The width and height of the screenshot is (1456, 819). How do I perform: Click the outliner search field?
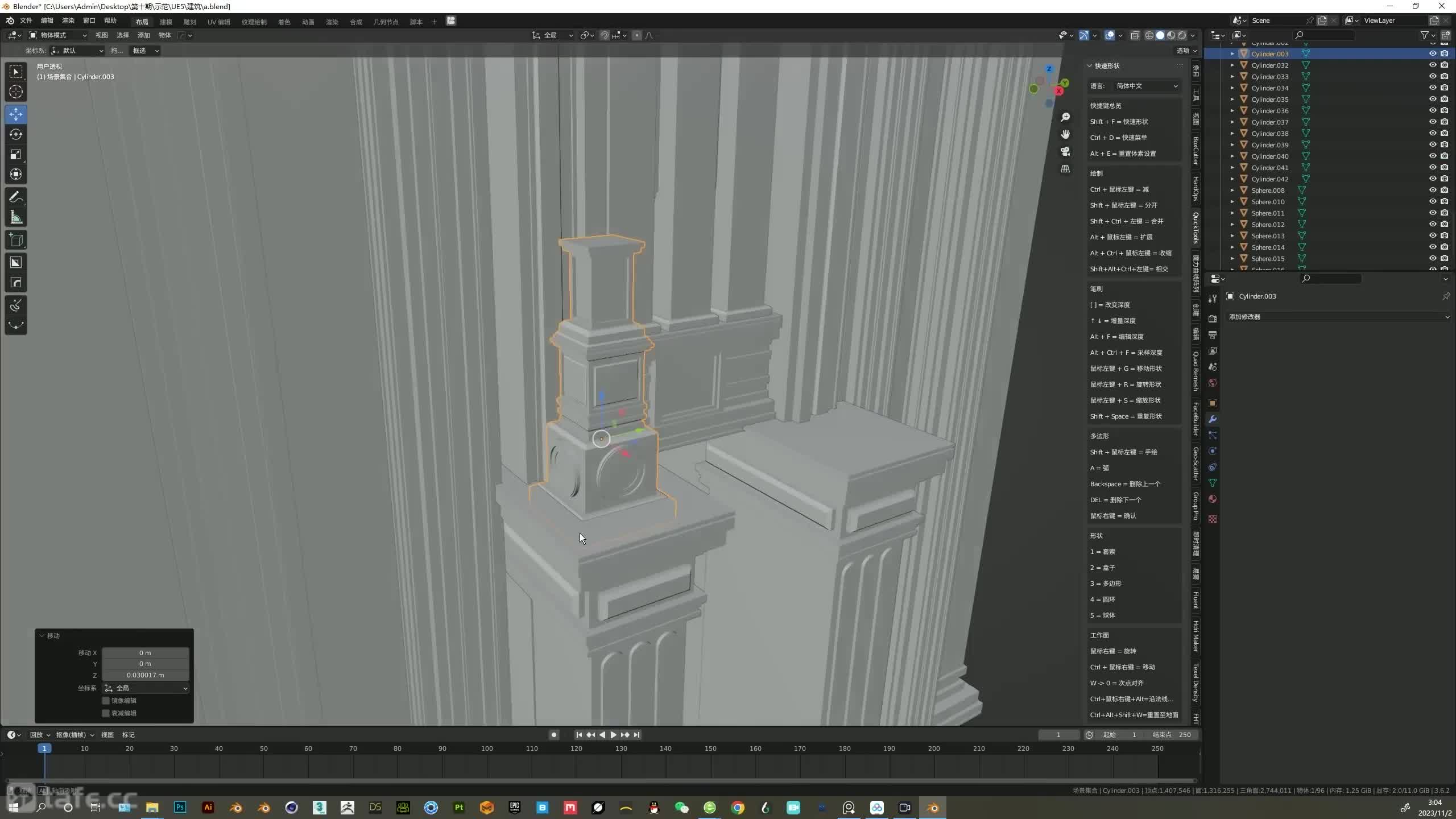pos(1324,35)
